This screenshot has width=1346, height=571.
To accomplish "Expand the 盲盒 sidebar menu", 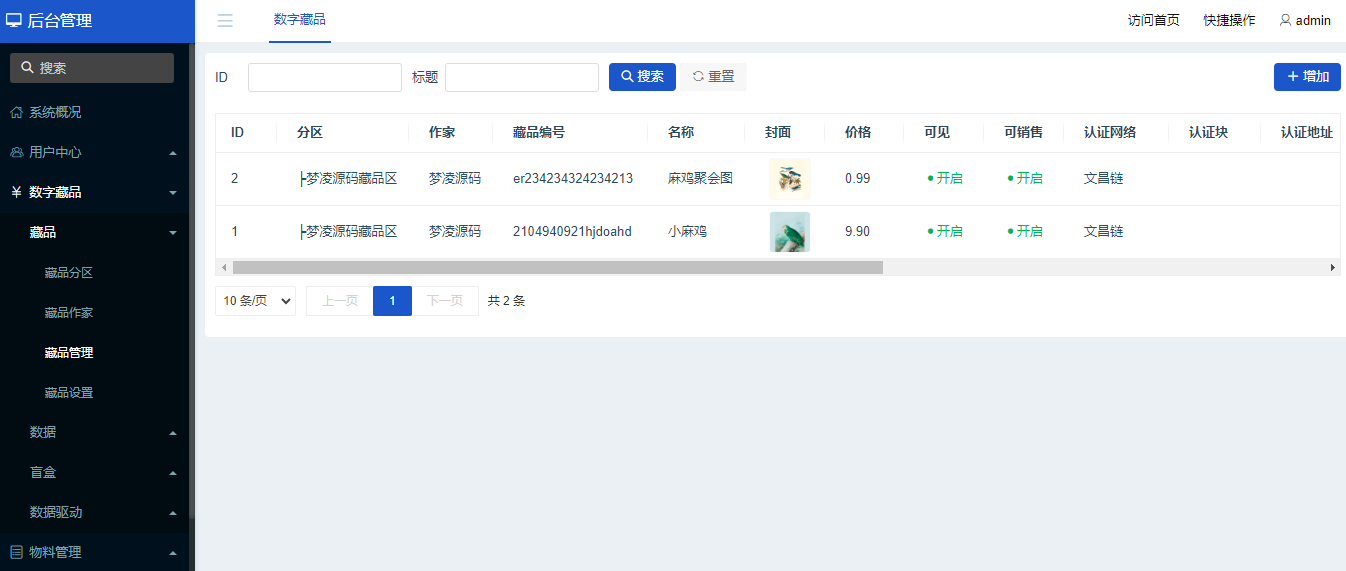I will (x=100, y=472).
